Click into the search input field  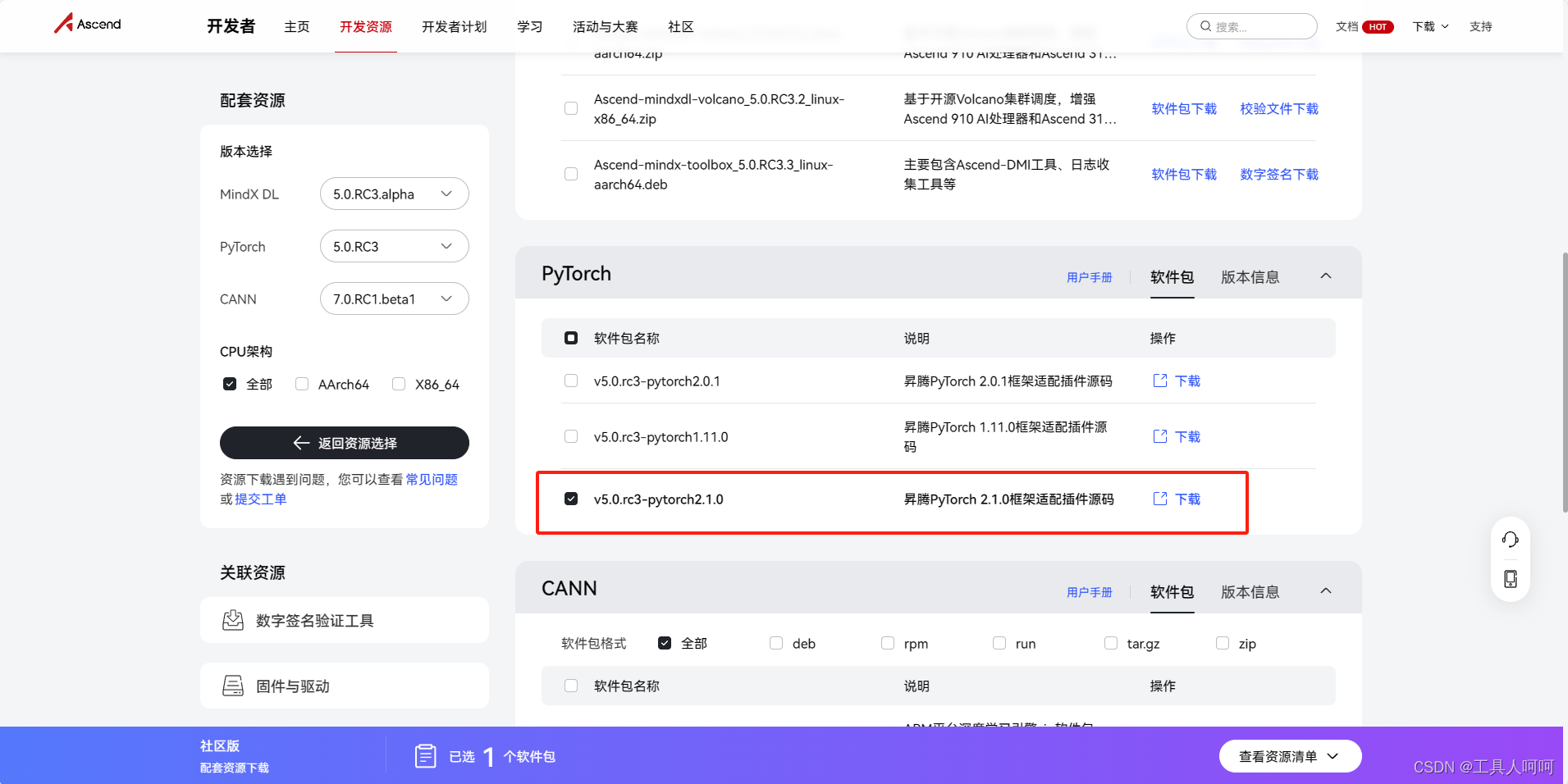1252,26
